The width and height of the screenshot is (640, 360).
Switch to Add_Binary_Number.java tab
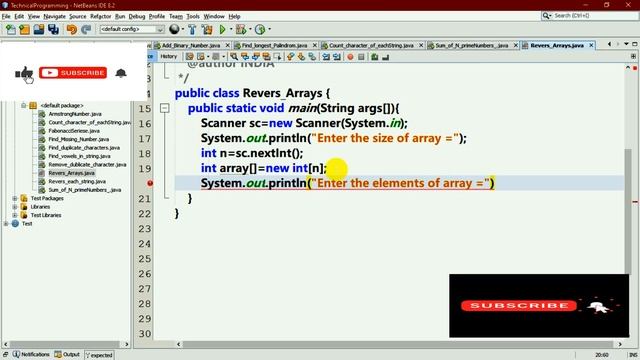(x=191, y=45)
